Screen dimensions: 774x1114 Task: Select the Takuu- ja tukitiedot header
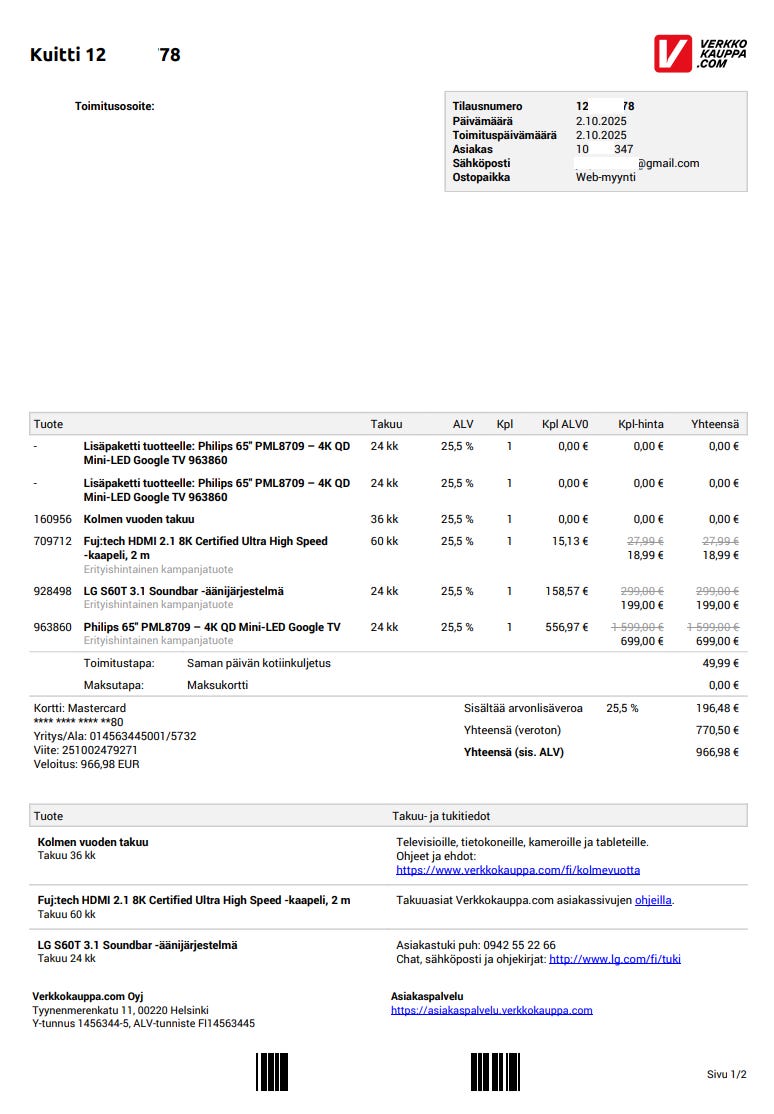pyautogui.click(x=441, y=816)
